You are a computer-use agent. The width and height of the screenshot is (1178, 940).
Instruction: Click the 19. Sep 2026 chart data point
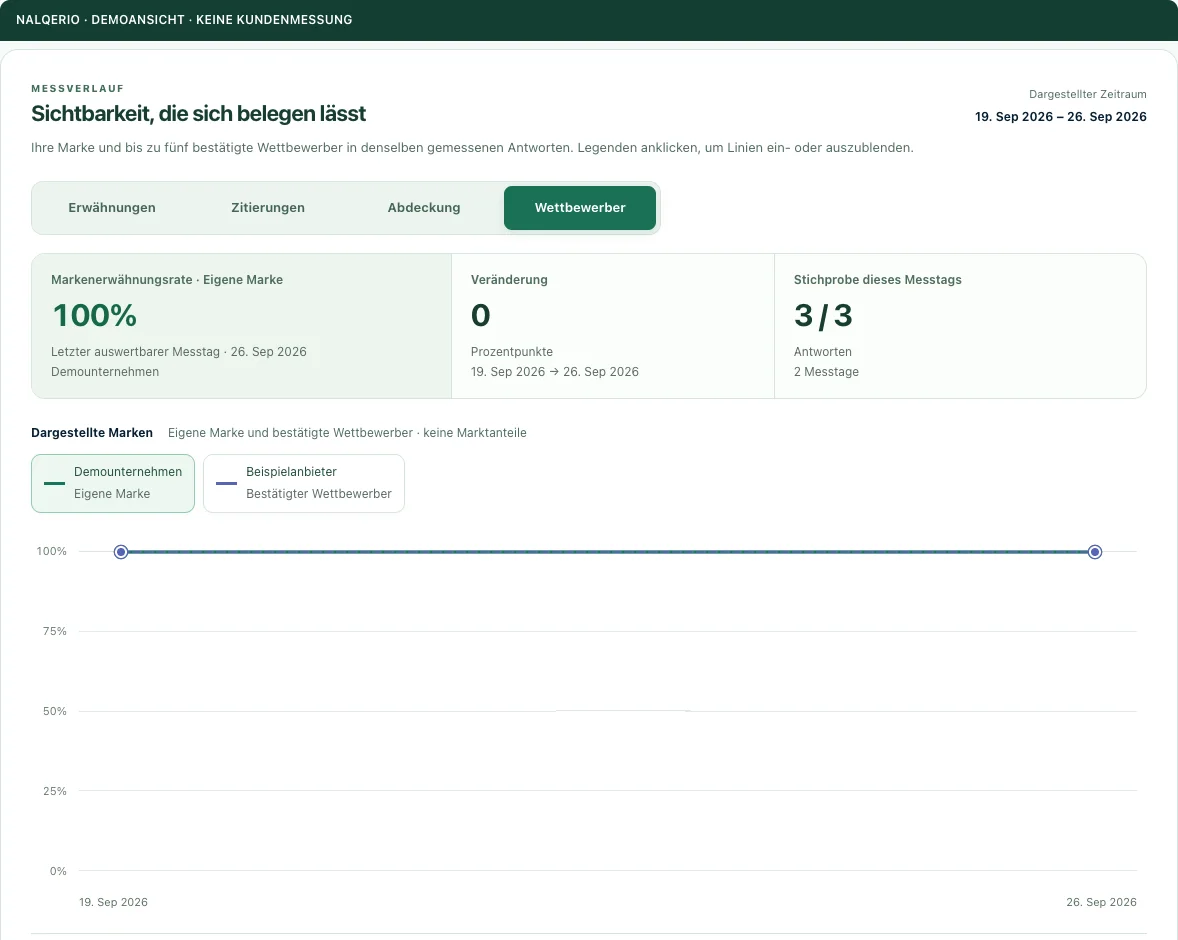click(121, 552)
